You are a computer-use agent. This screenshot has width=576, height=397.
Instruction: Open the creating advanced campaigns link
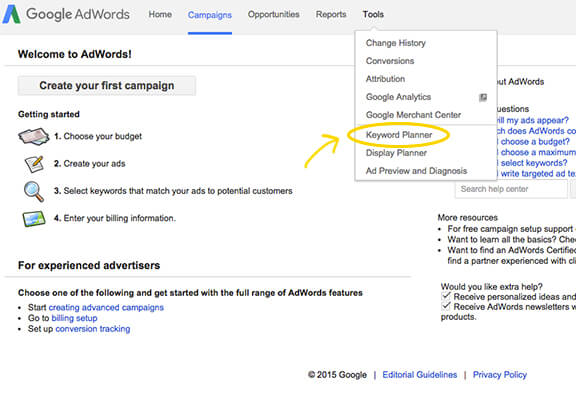[106, 307]
